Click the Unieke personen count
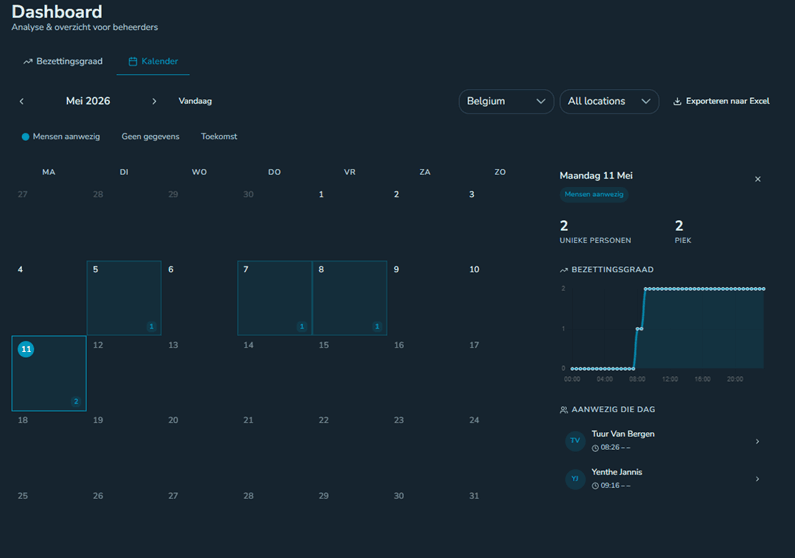The image size is (795, 558). click(564, 226)
